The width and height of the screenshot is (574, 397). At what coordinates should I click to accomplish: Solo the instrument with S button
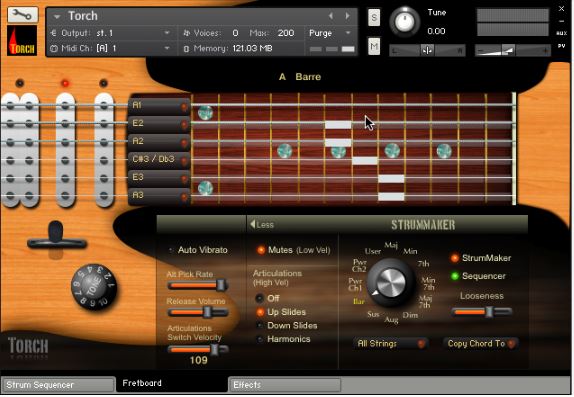coord(374,18)
